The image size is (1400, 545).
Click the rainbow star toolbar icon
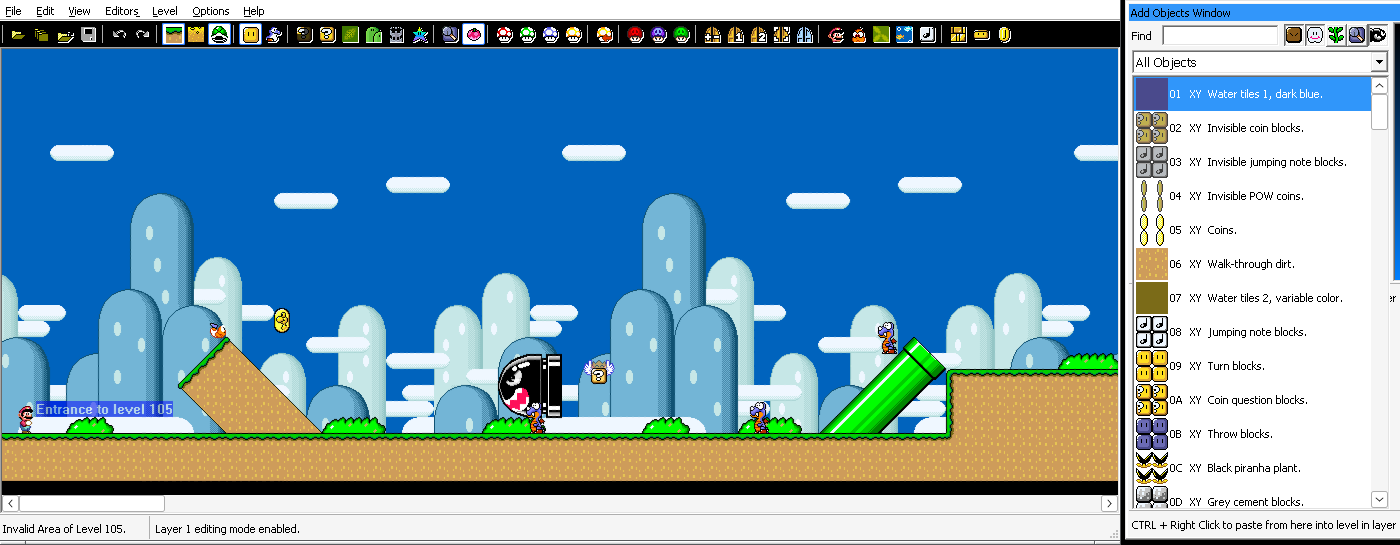pyautogui.click(x=420, y=35)
